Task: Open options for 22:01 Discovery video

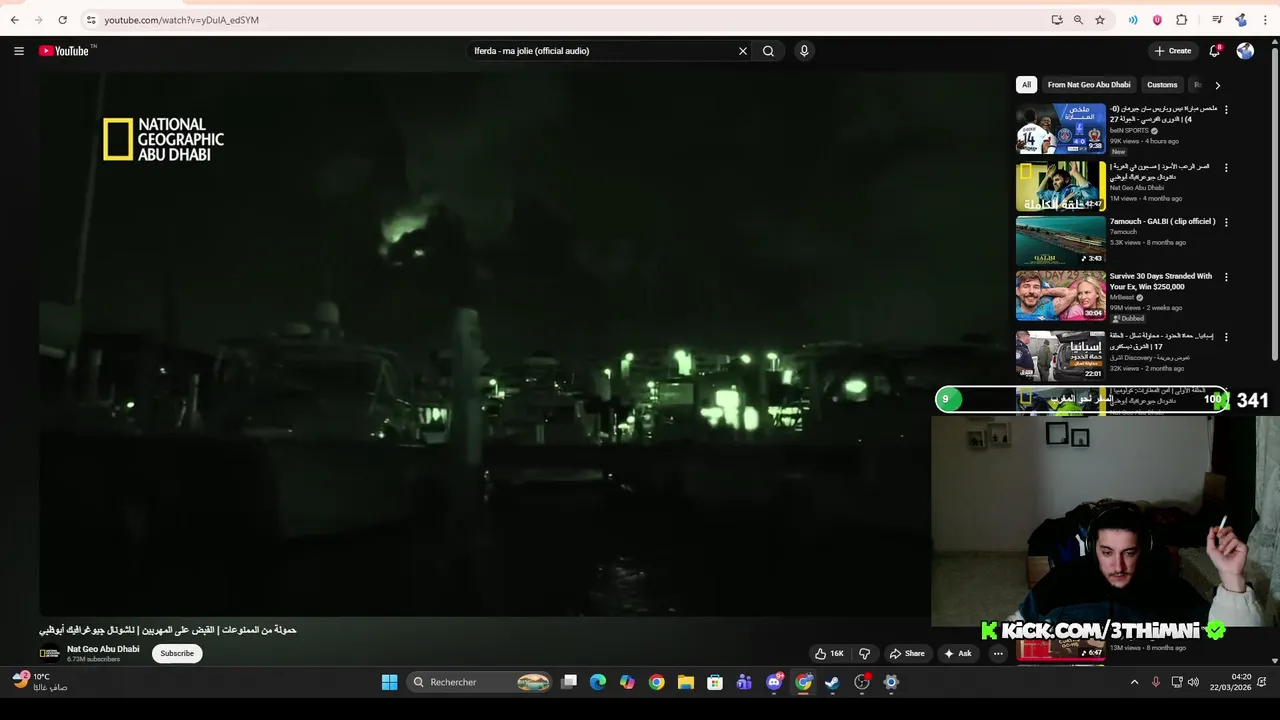Action: point(1226,337)
